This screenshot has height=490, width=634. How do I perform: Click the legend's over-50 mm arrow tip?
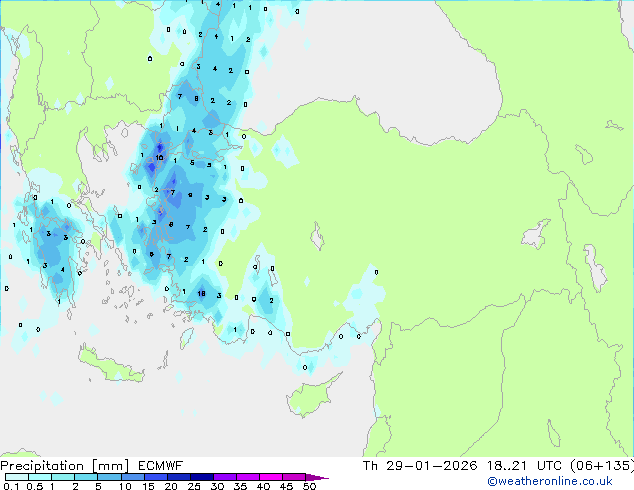[x=317, y=477]
